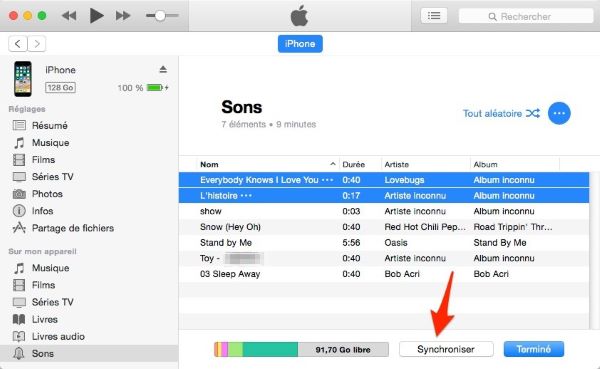The image size is (600, 369).
Task: Shuffle all with Tout aléatoire
Action: click(x=501, y=113)
